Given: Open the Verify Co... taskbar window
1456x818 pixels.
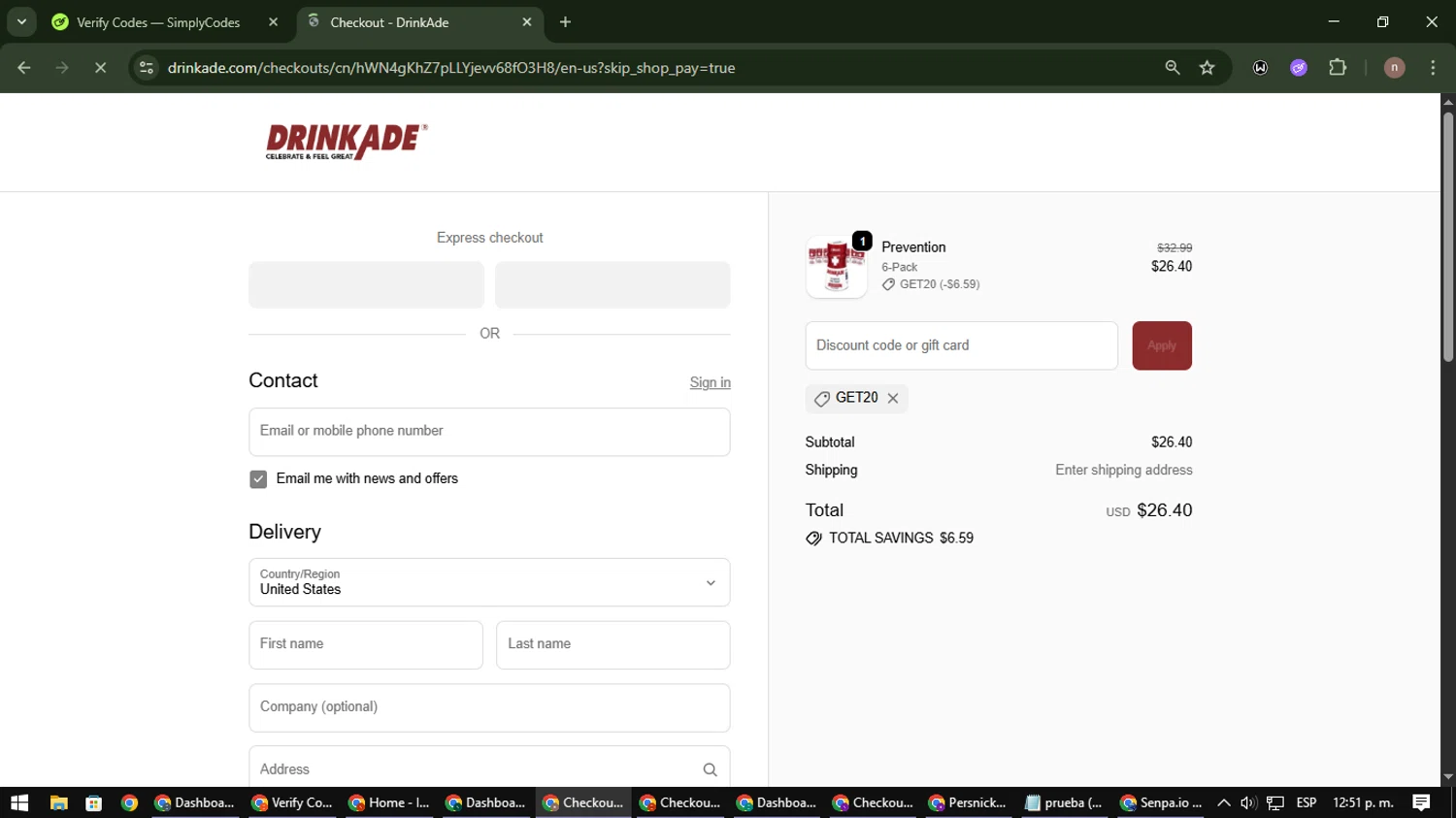Looking at the screenshot, I should coord(291,802).
